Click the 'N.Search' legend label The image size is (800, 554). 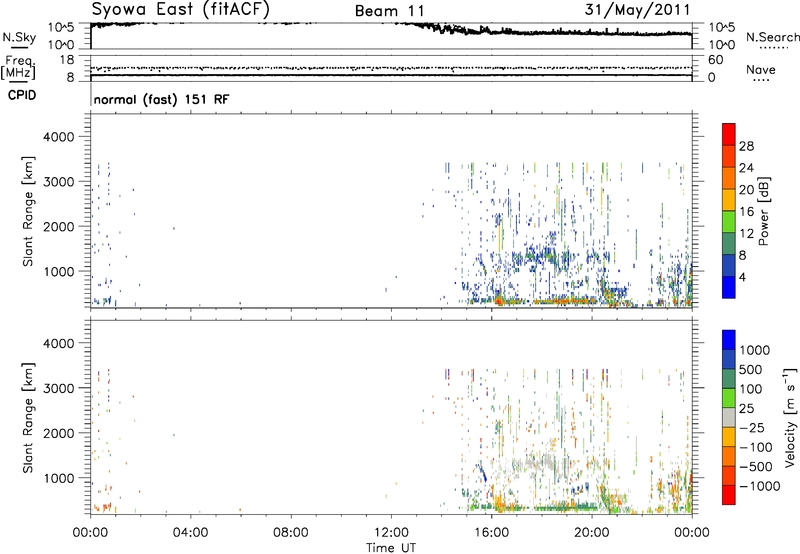(772, 37)
